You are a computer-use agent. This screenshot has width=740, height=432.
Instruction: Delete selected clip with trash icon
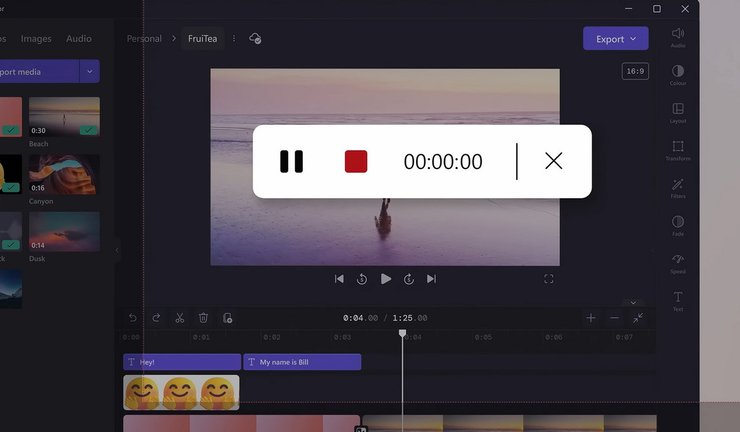(x=203, y=318)
